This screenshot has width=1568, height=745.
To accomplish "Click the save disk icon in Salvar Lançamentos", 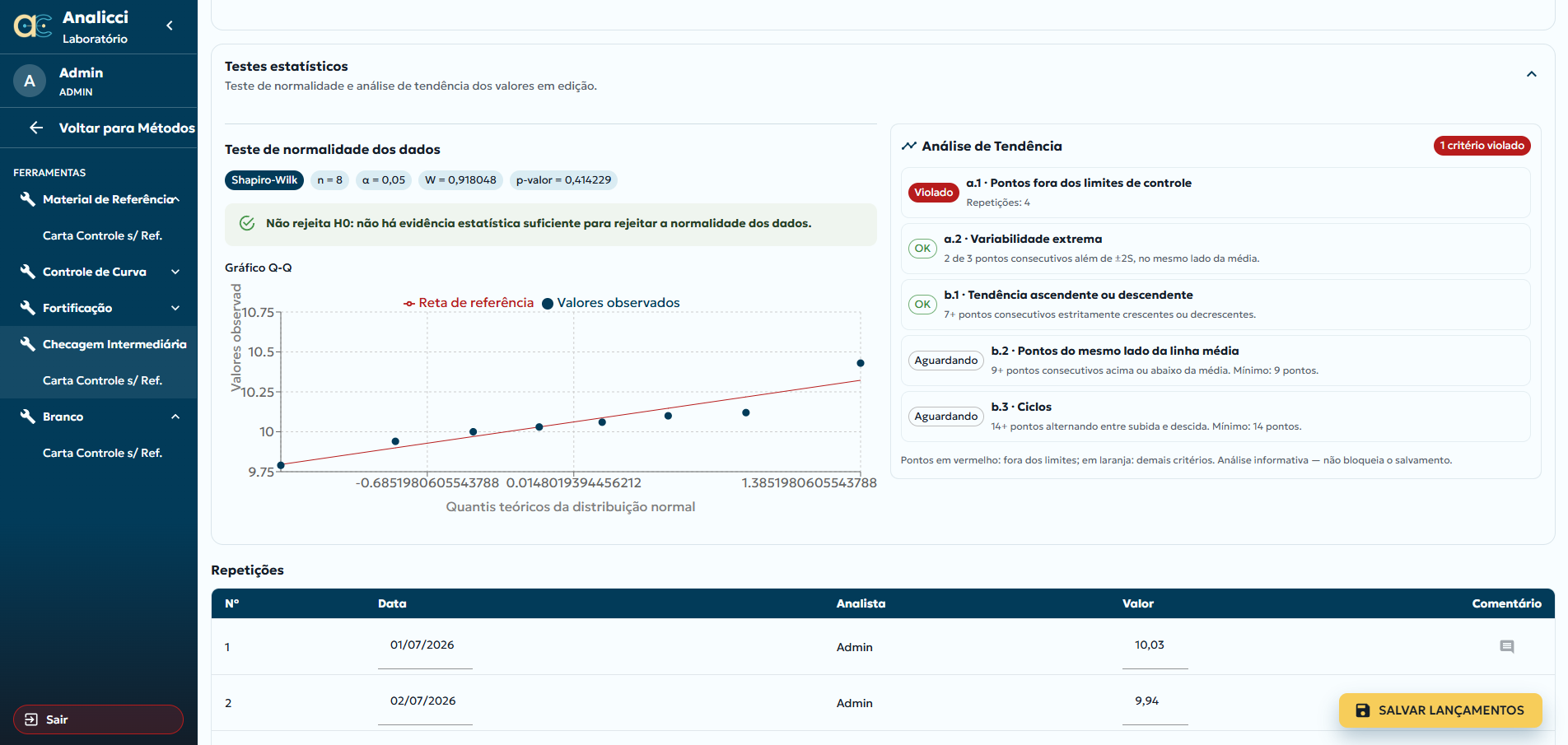I will [x=1363, y=710].
